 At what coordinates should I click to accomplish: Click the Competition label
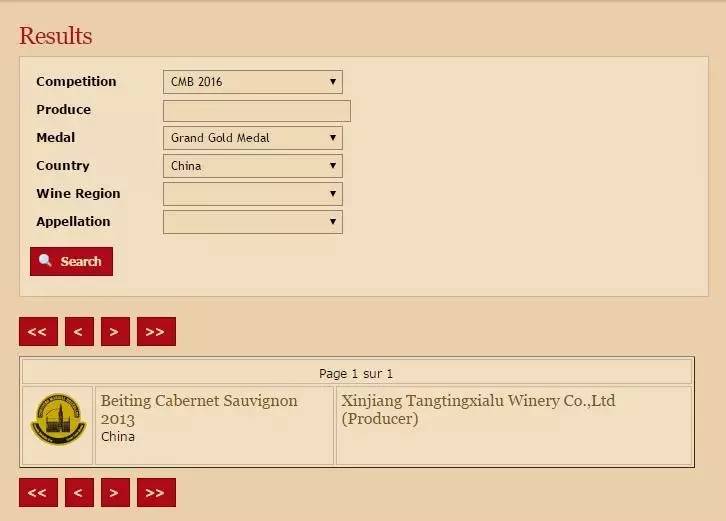click(x=76, y=82)
